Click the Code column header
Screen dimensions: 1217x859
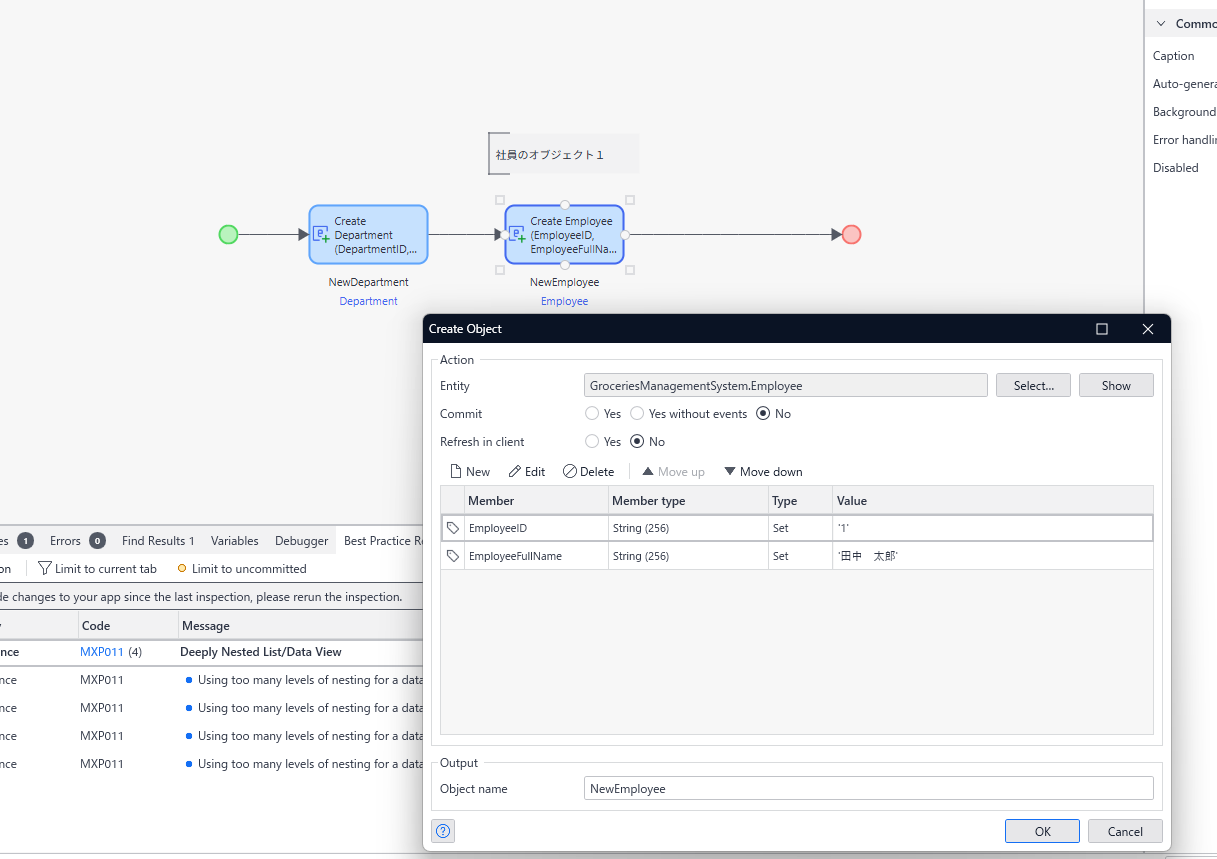click(x=129, y=626)
